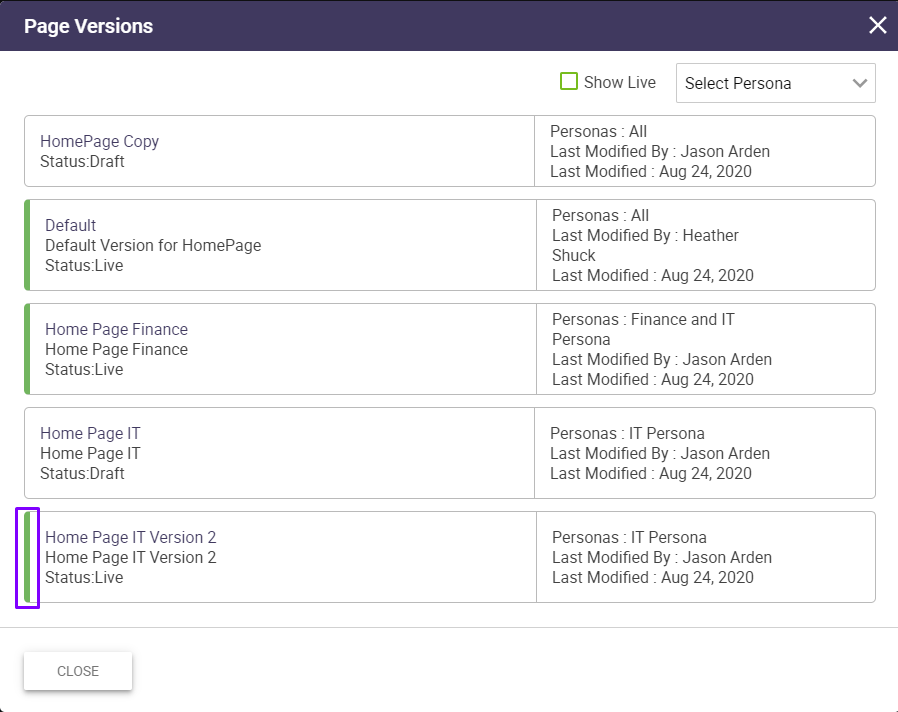Click Status:Live text under Home Page Finance
This screenshot has width=898, height=712.
pyautogui.click(x=84, y=369)
